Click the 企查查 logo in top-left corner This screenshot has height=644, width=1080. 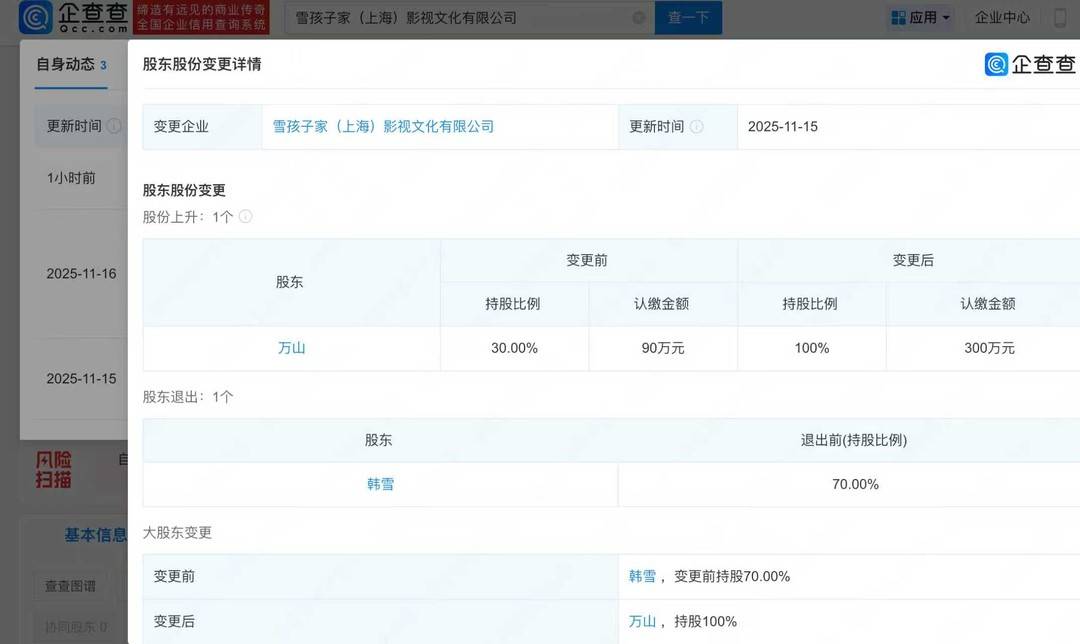tap(70, 18)
